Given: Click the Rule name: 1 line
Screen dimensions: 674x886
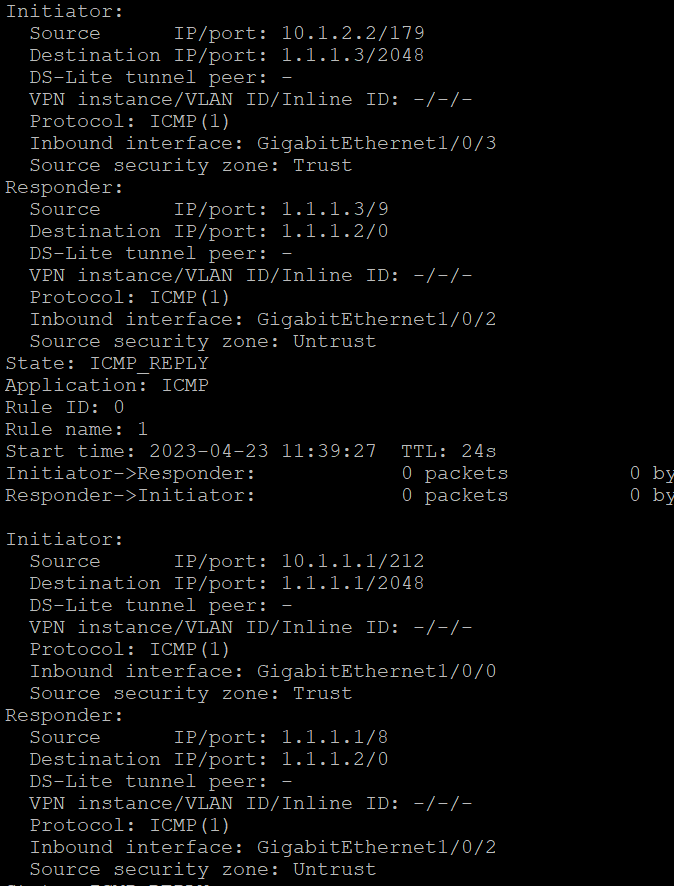Looking at the screenshot, I should pos(77,429).
